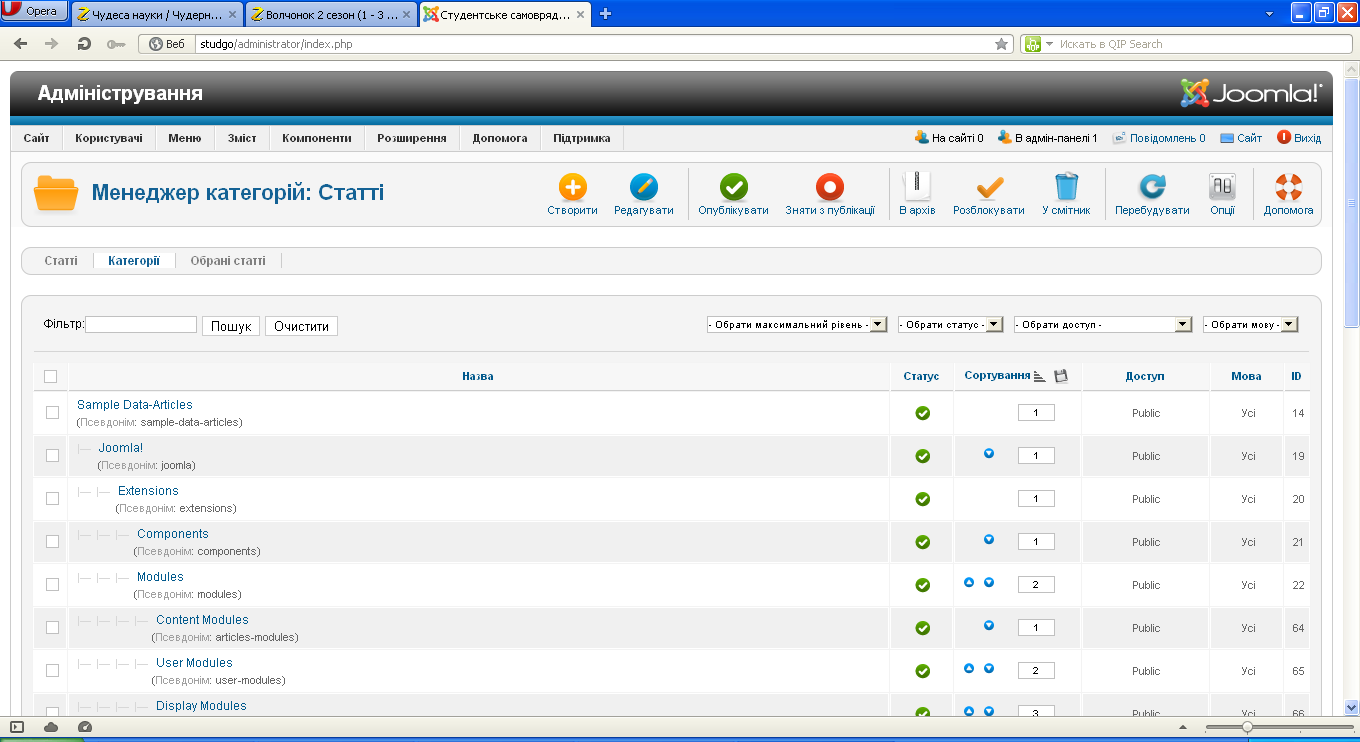The width and height of the screenshot is (1360, 742).
Task: Open new browser tab with plus icon
Action: tap(605, 14)
